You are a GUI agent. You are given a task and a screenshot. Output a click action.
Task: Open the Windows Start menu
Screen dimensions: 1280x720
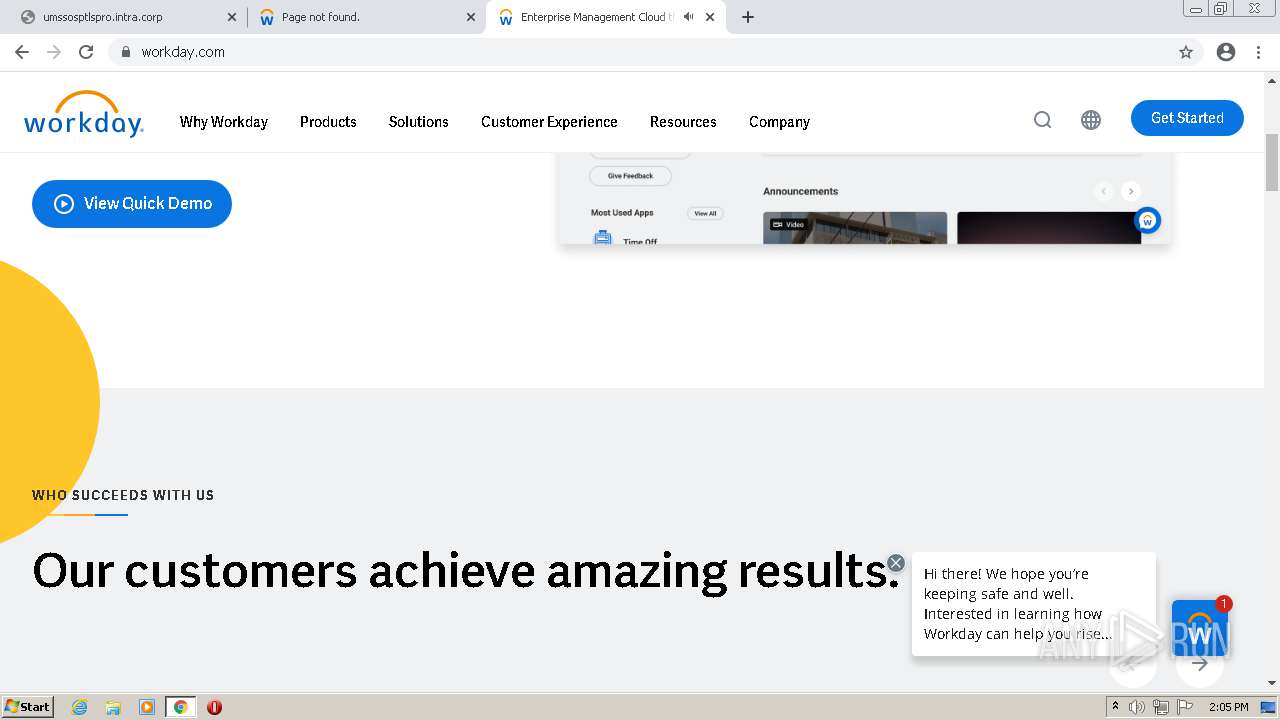click(27, 706)
